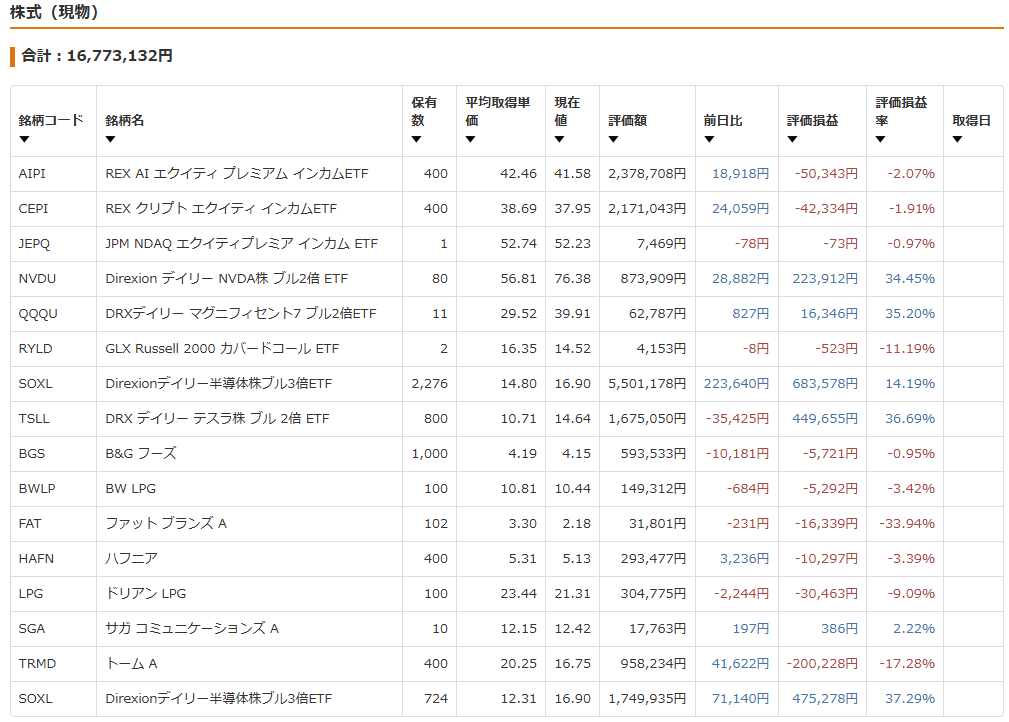The image size is (1009, 722).
Task: Click TSLL profit rate 36.69%
Action: coord(910,418)
